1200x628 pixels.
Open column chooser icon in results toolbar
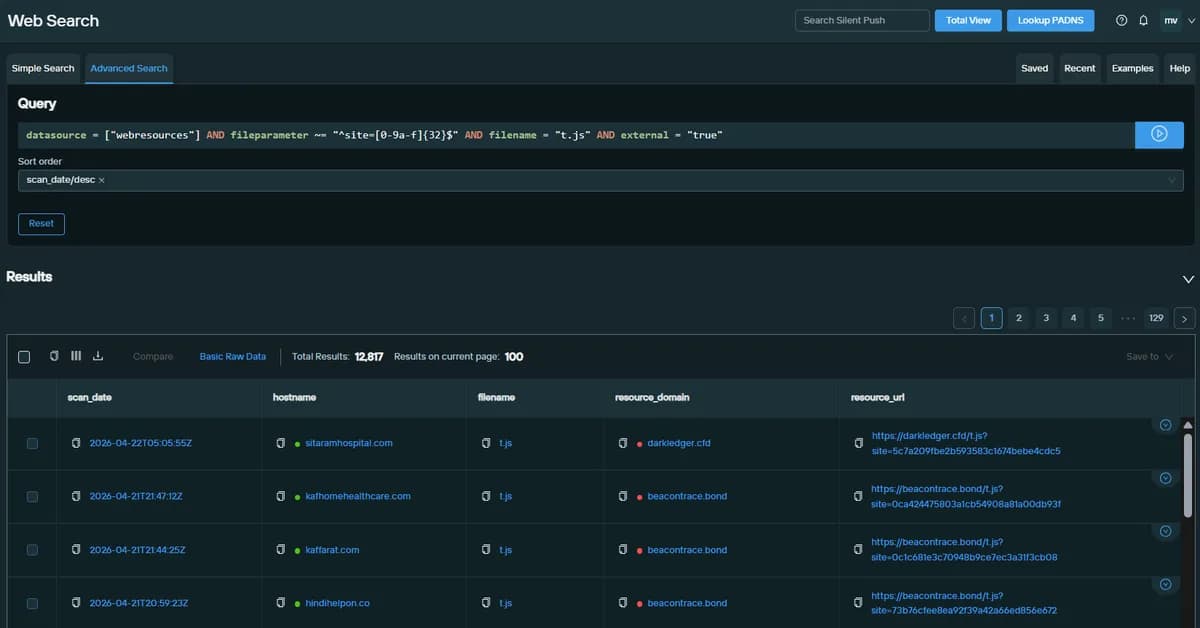coord(76,356)
